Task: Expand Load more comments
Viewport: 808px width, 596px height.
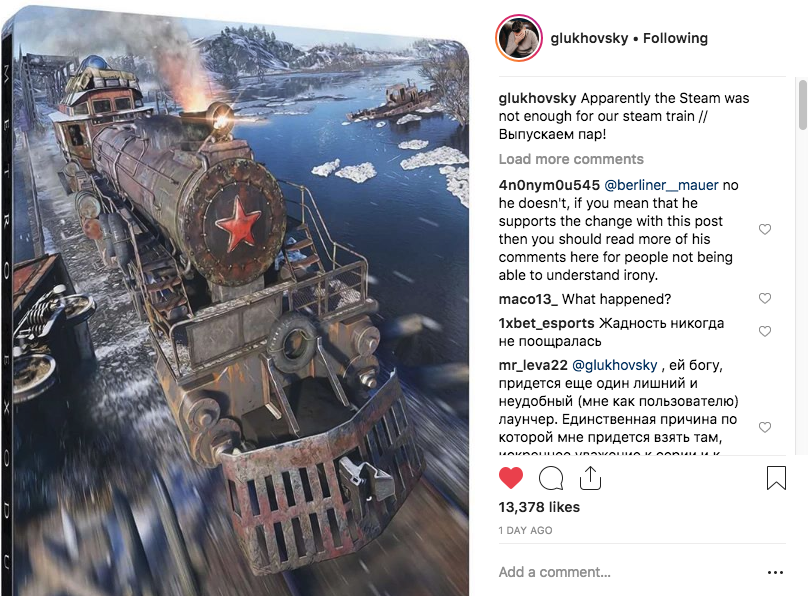Action: 571,159
